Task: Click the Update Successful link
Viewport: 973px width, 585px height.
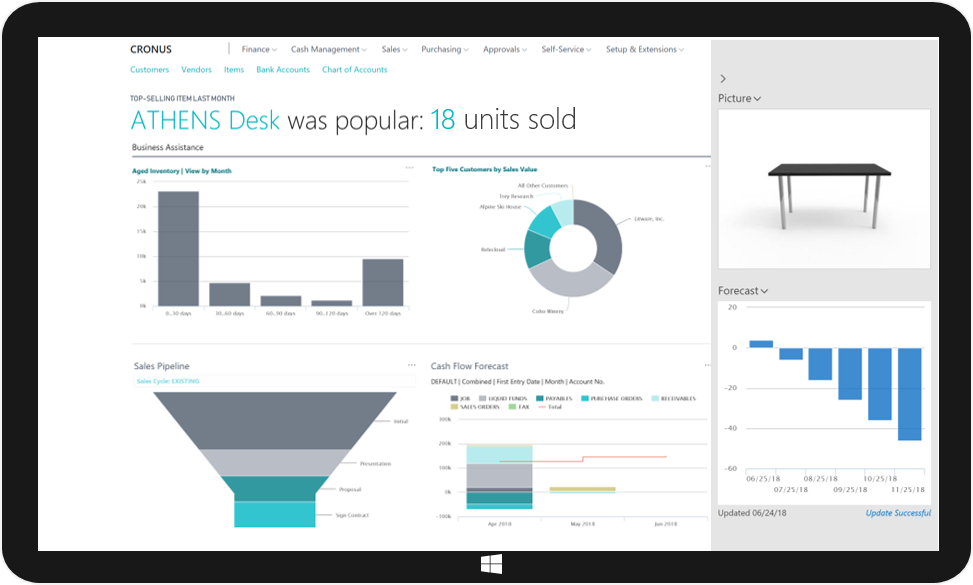Action: click(897, 512)
